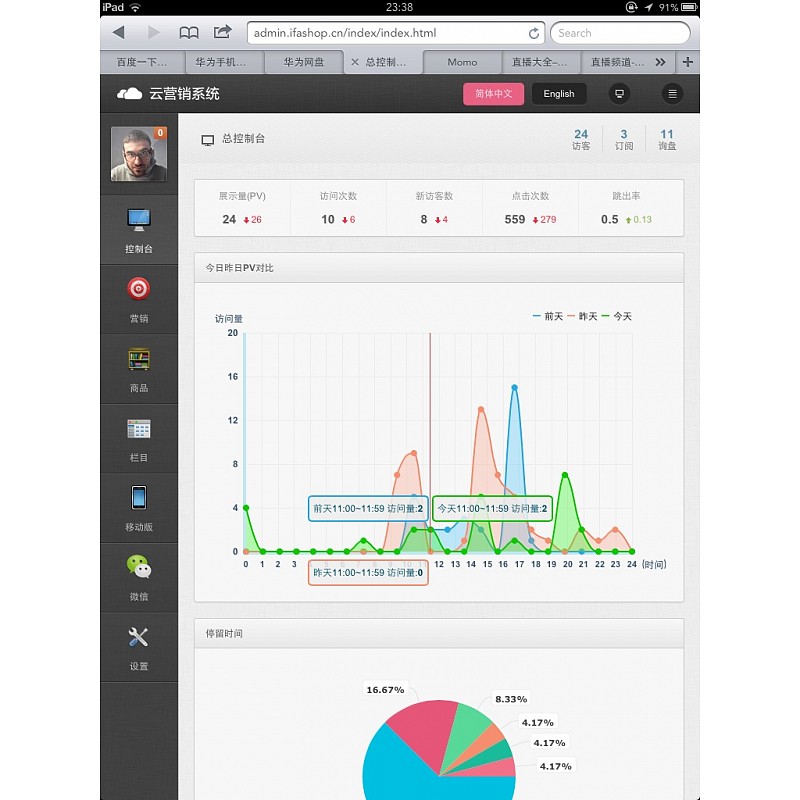800x800 pixels.
Task: Expand more tabs with double chevron
Action: click(x=660, y=62)
